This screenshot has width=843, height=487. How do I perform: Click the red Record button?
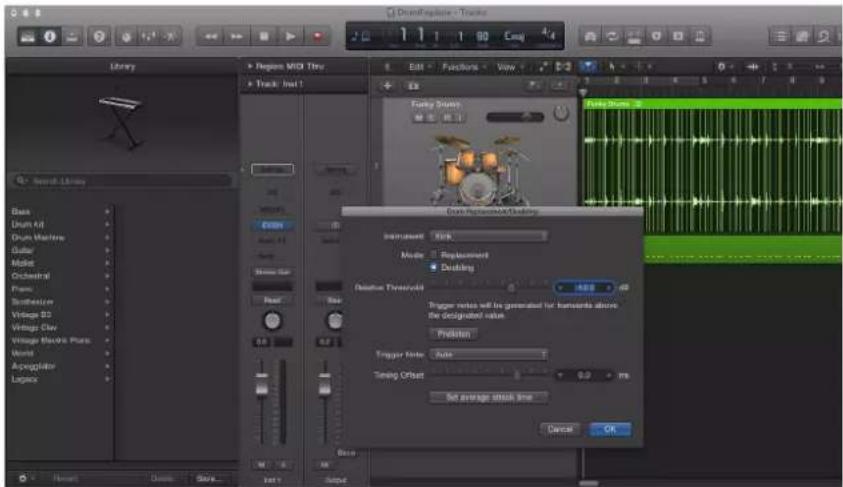[318, 37]
